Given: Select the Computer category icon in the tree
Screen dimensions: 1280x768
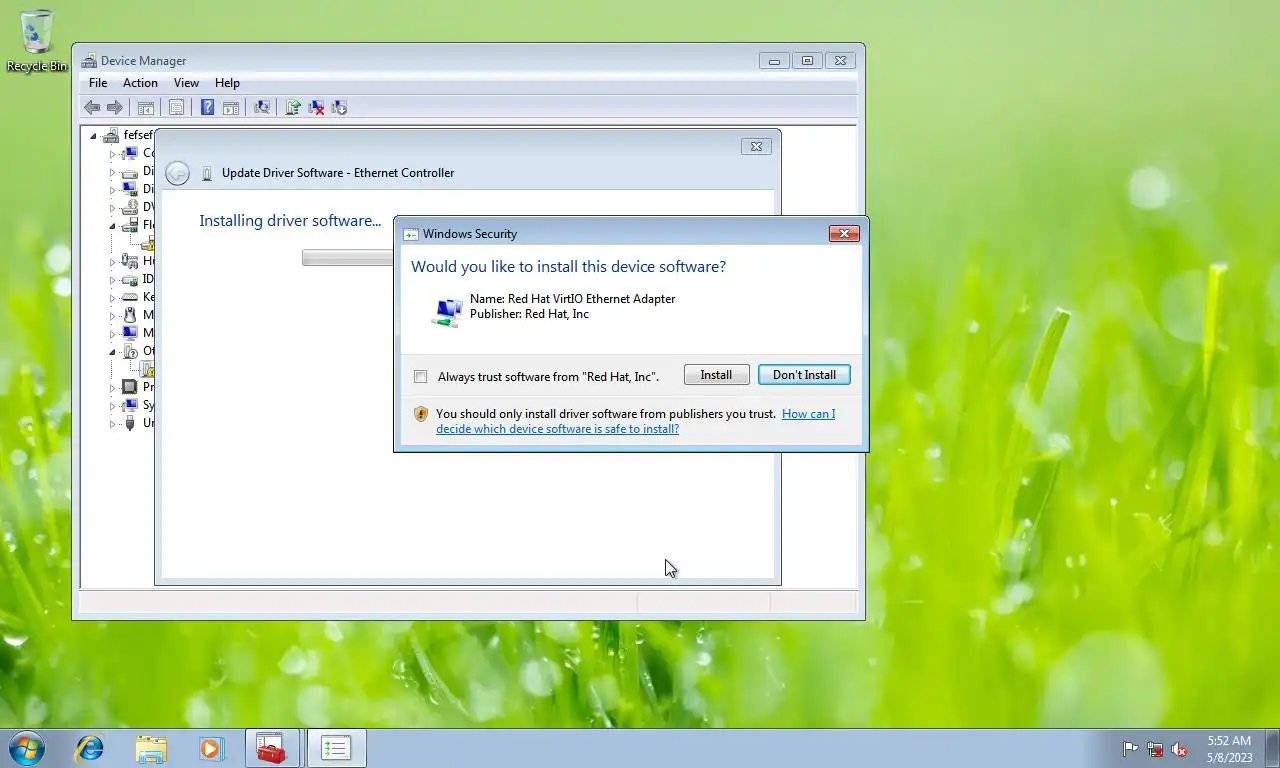Looking at the screenshot, I should point(129,153).
